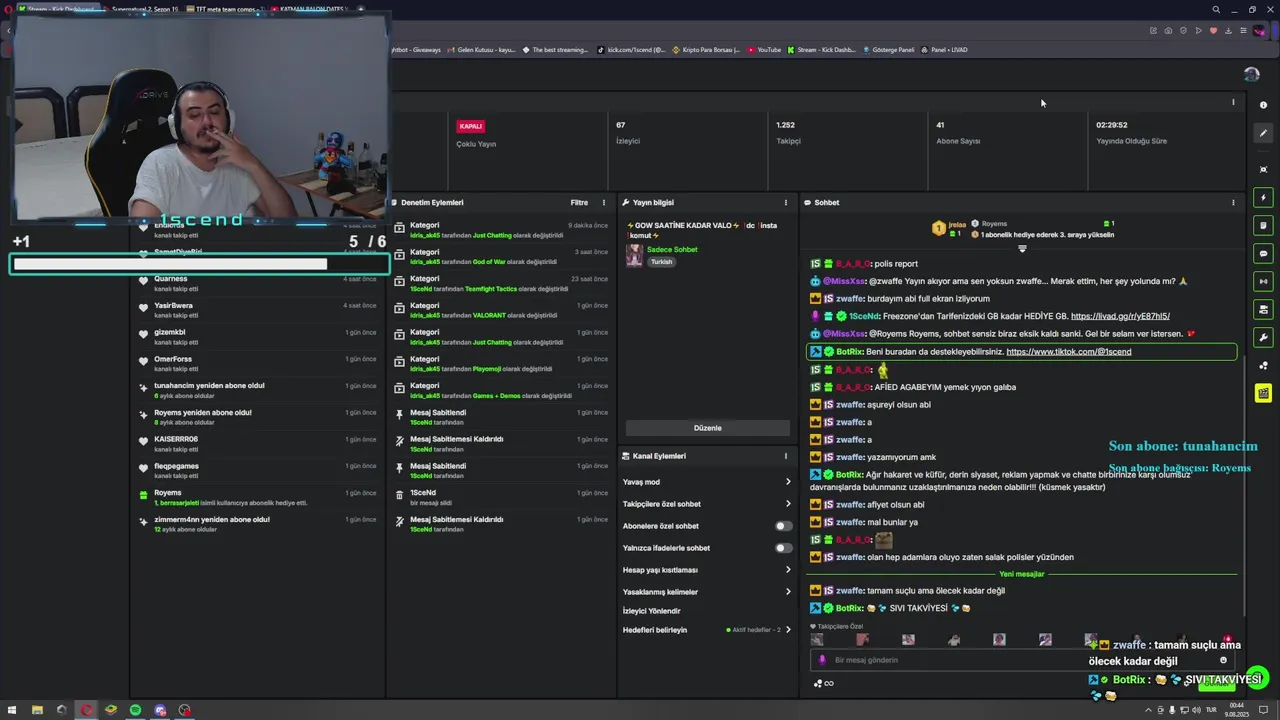Image resolution: width=1280 pixels, height=720 pixels.
Task: Open the user avatar at top right
Action: (x=1252, y=74)
